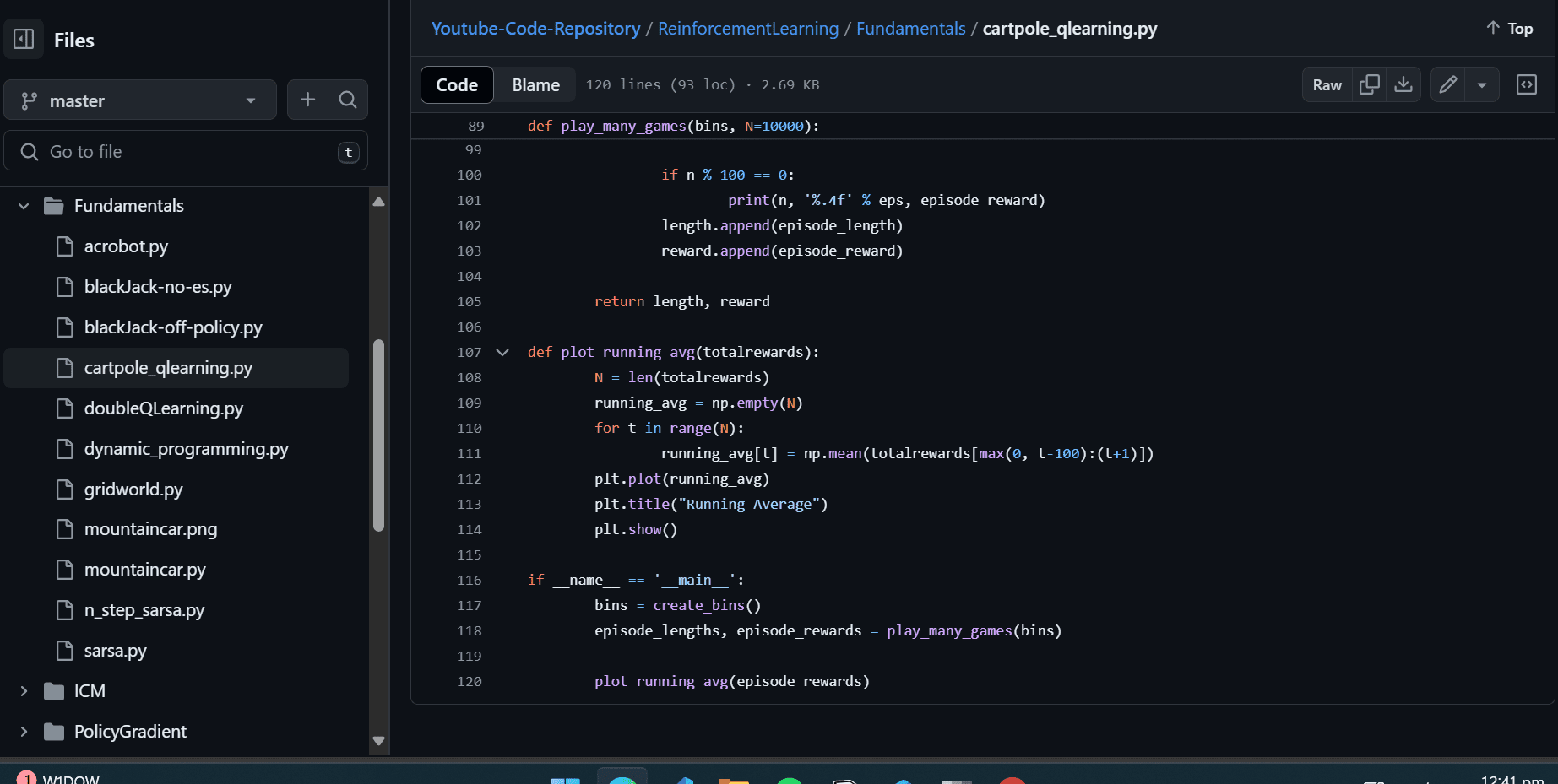This screenshot has width=1558, height=784.
Task: Click file icon beside doubleQLearning.py
Action: pos(64,408)
